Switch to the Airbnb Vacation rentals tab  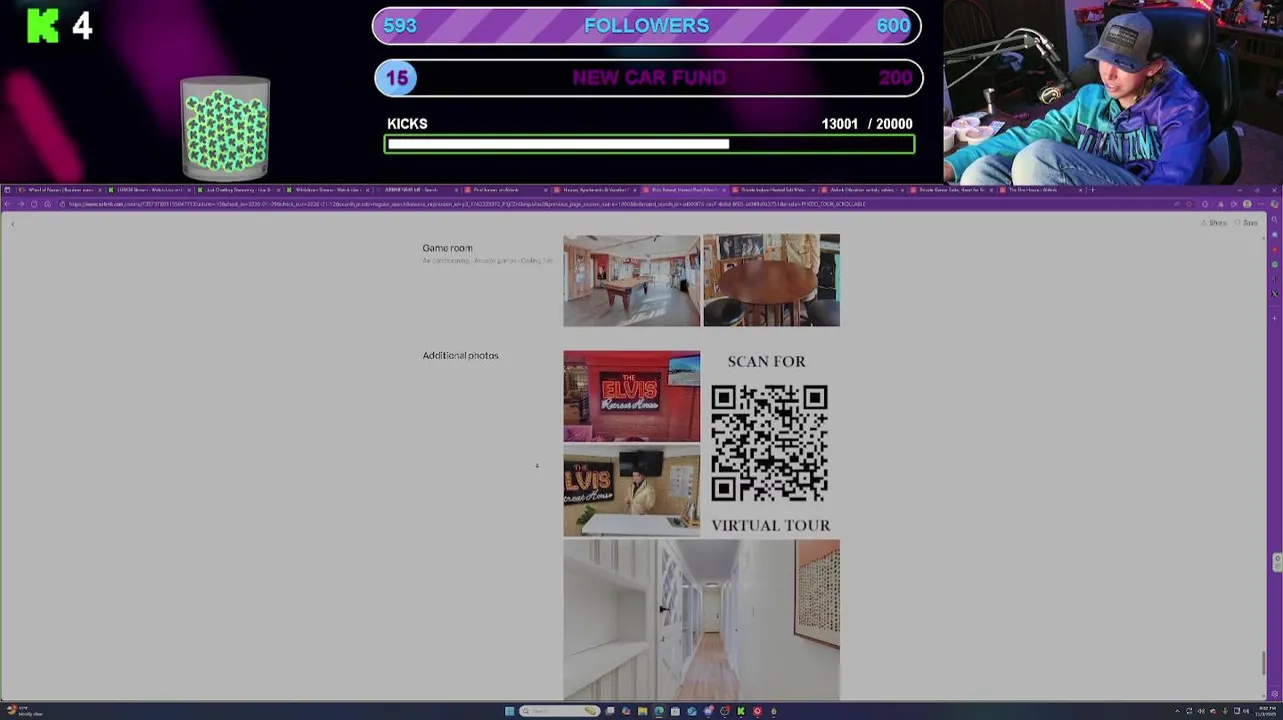coord(865,190)
